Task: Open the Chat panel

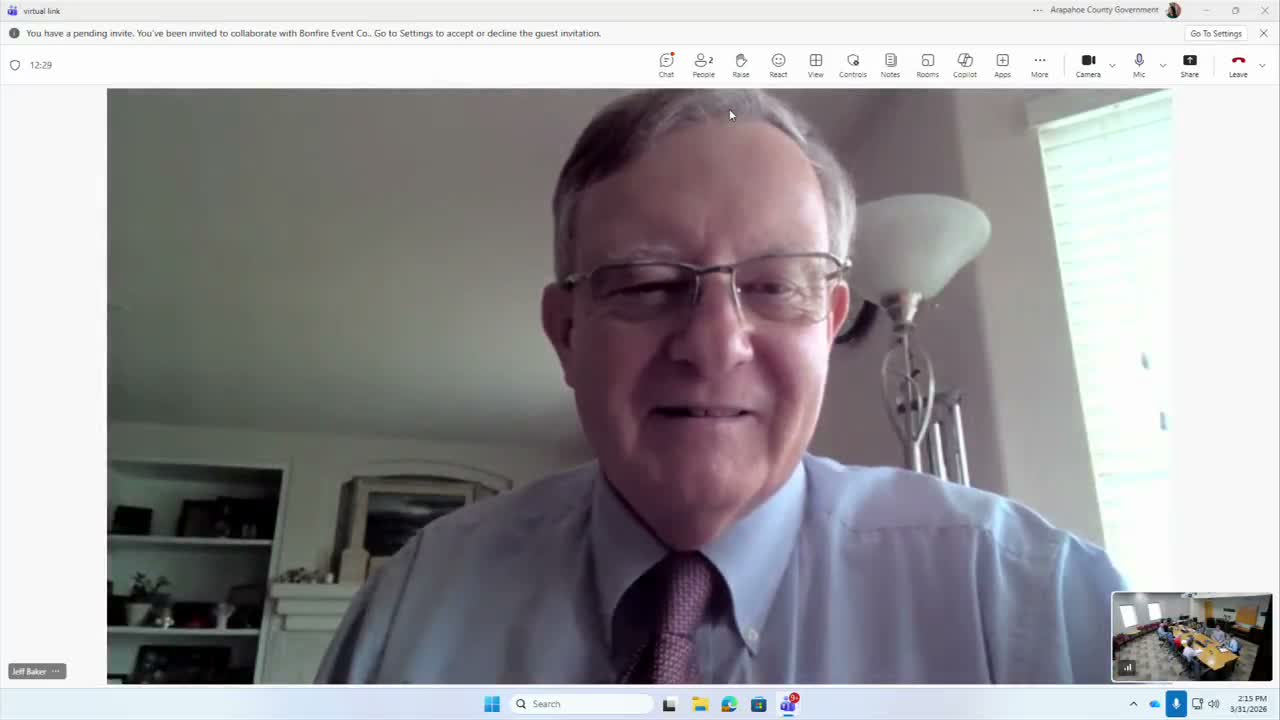Action: pyautogui.click(x=666, y=65)
